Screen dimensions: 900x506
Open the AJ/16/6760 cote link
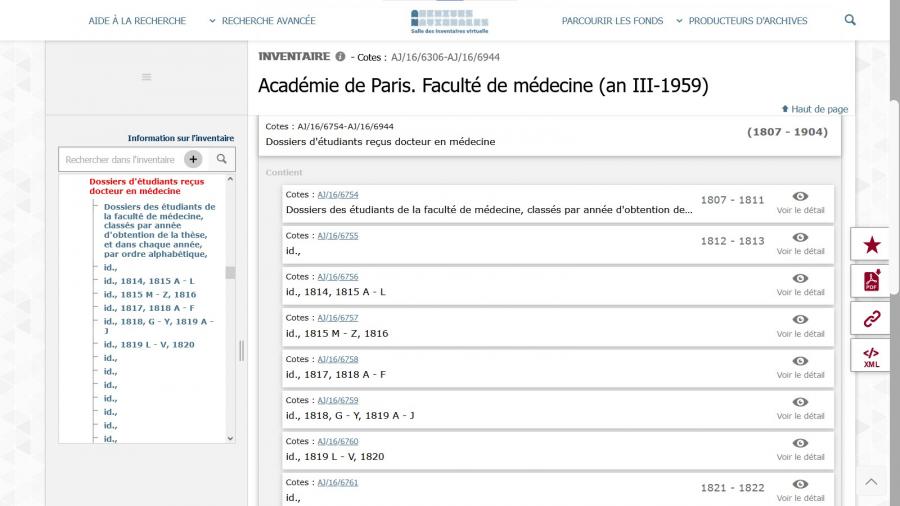tap(338, 441)
